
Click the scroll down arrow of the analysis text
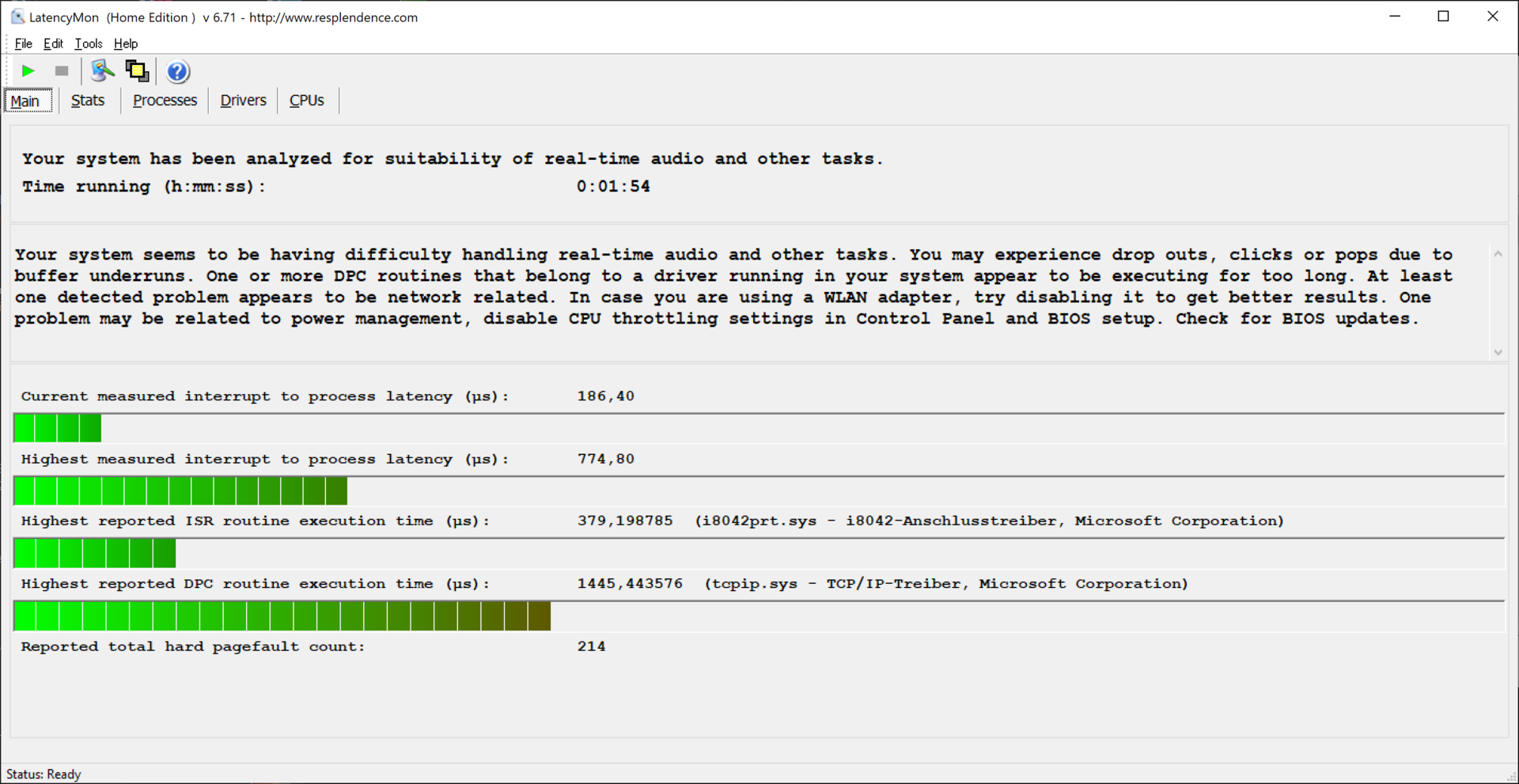[x=1498, y=352]
